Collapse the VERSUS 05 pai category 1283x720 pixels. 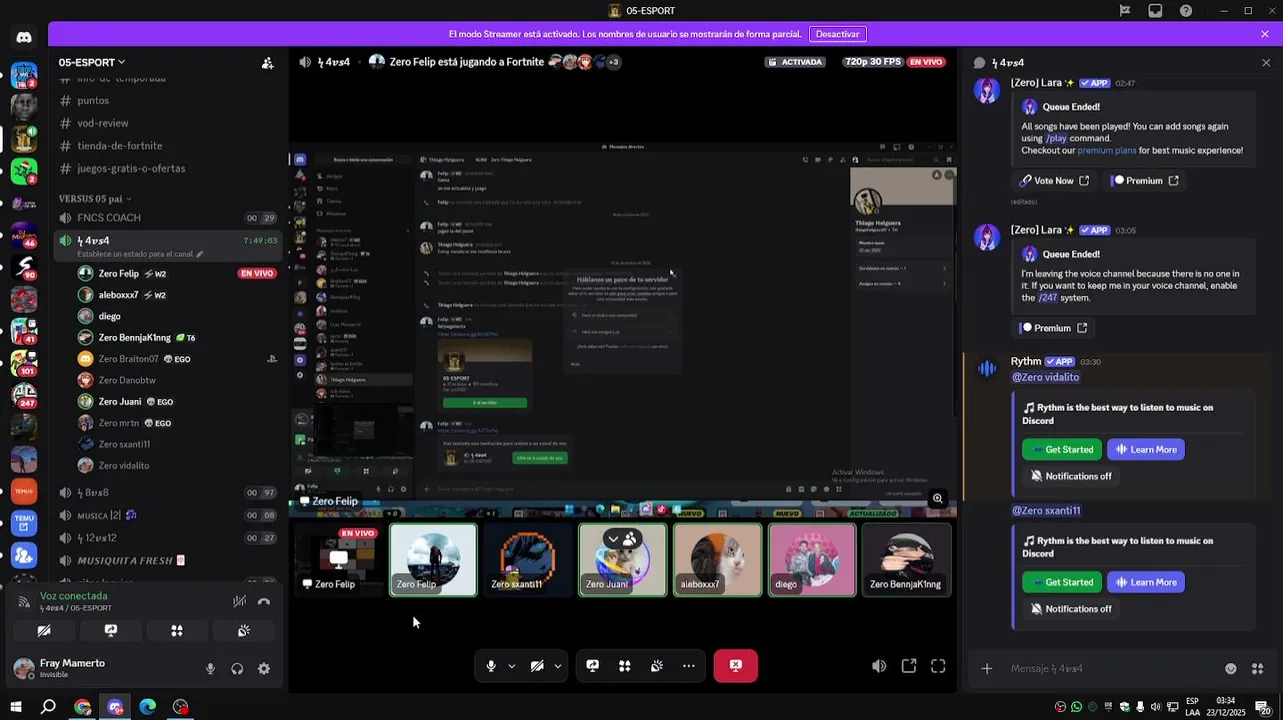tap(95, 198)
